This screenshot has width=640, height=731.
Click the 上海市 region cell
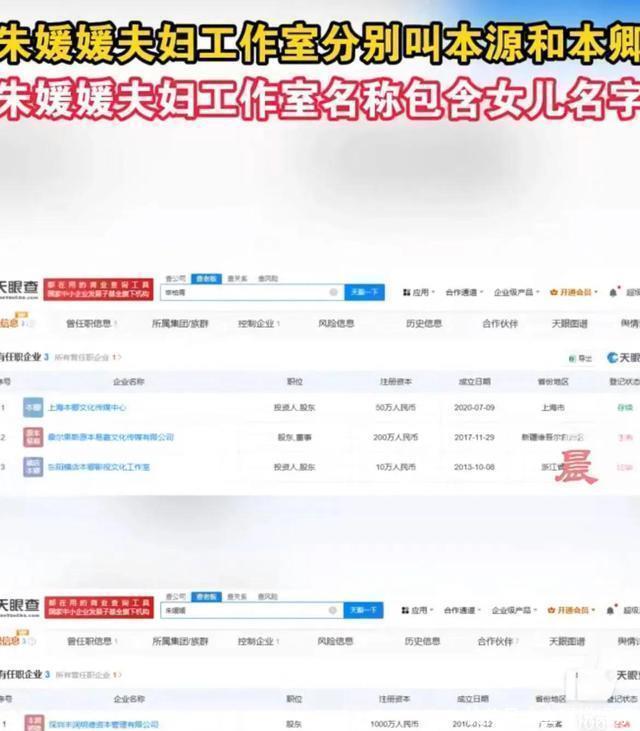pos(553,407)
